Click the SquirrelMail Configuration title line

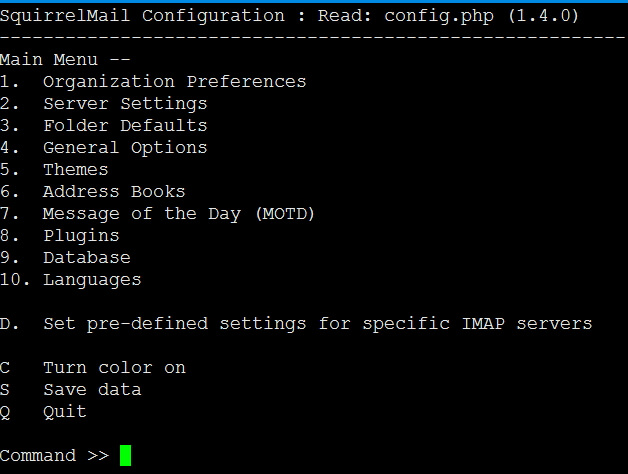(x=142, y=16)
